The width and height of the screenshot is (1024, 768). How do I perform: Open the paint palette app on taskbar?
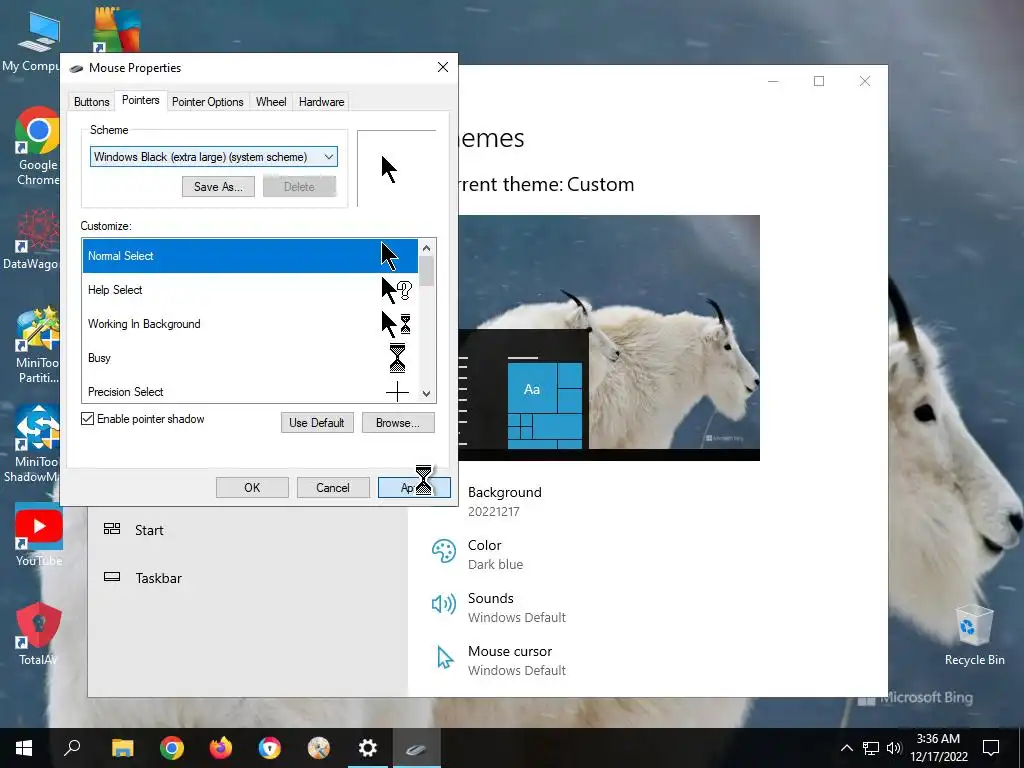coord(319,748)
